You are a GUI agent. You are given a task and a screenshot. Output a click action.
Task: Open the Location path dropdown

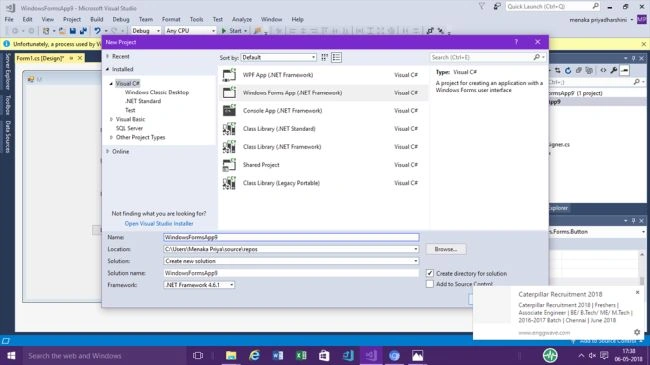(x=415, y=249)
